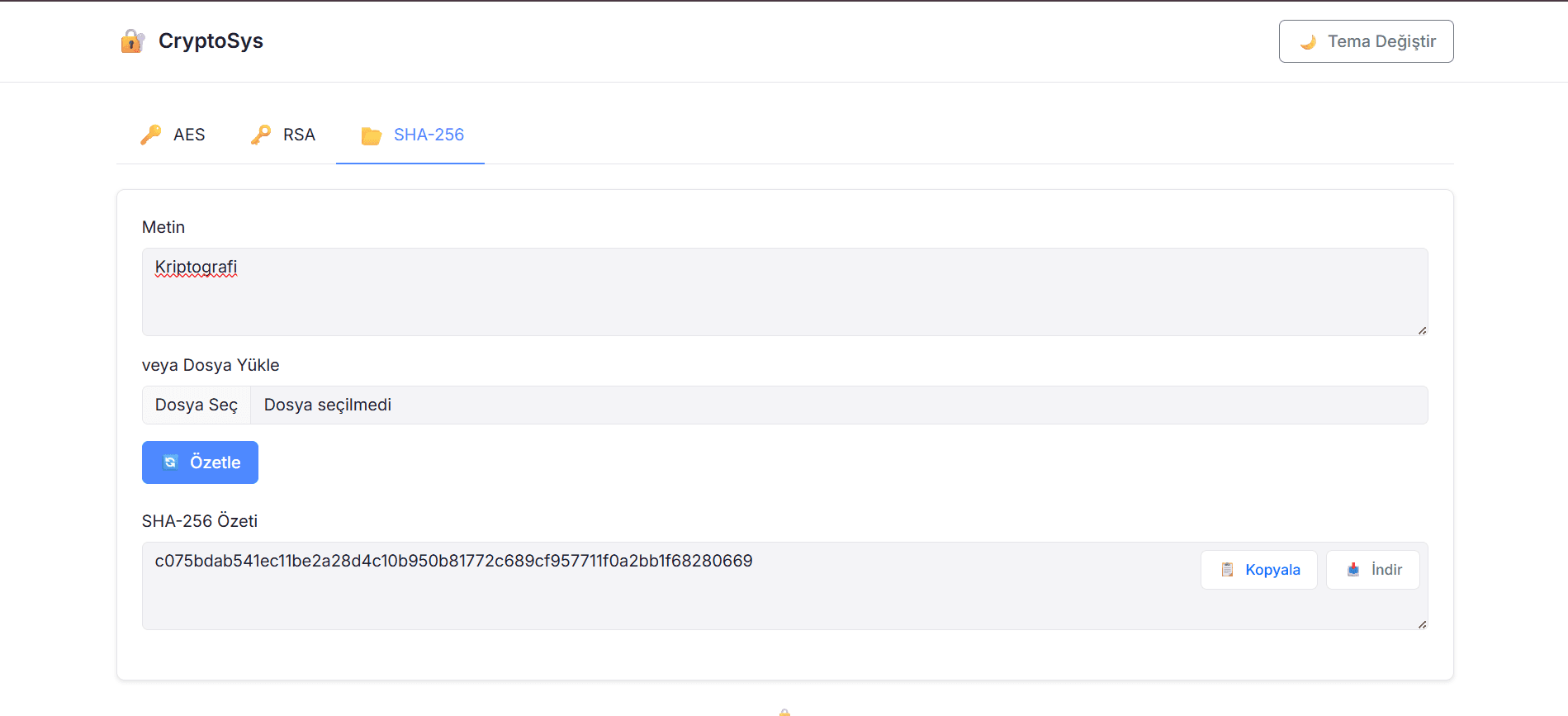Copy the hash with the Kopyala button
Screen dimensions: 1568x716
1272,570
